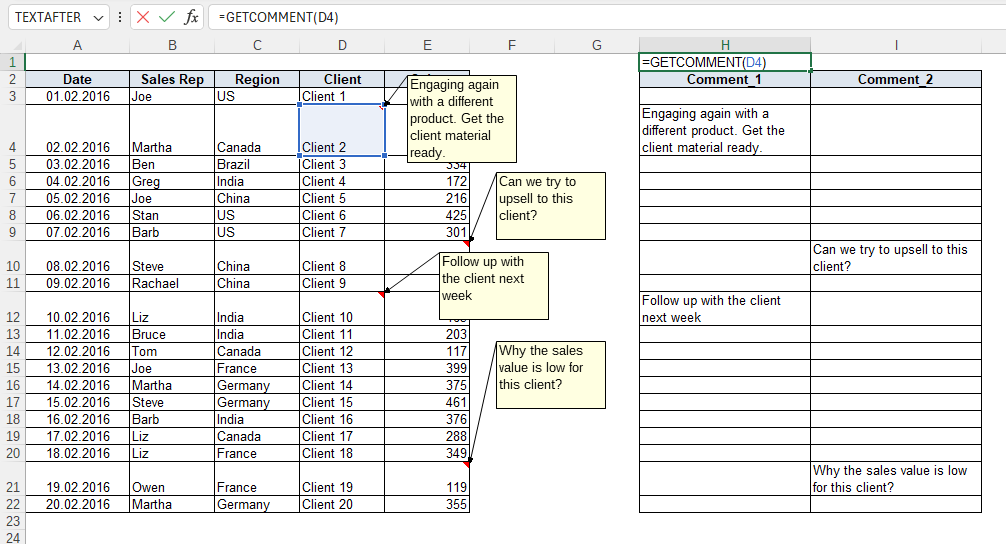Image resolution: width=1006 pixels, height=544 pixels.
Task: Click the red comment indicator beside value 301
Action: coord(466,243)
